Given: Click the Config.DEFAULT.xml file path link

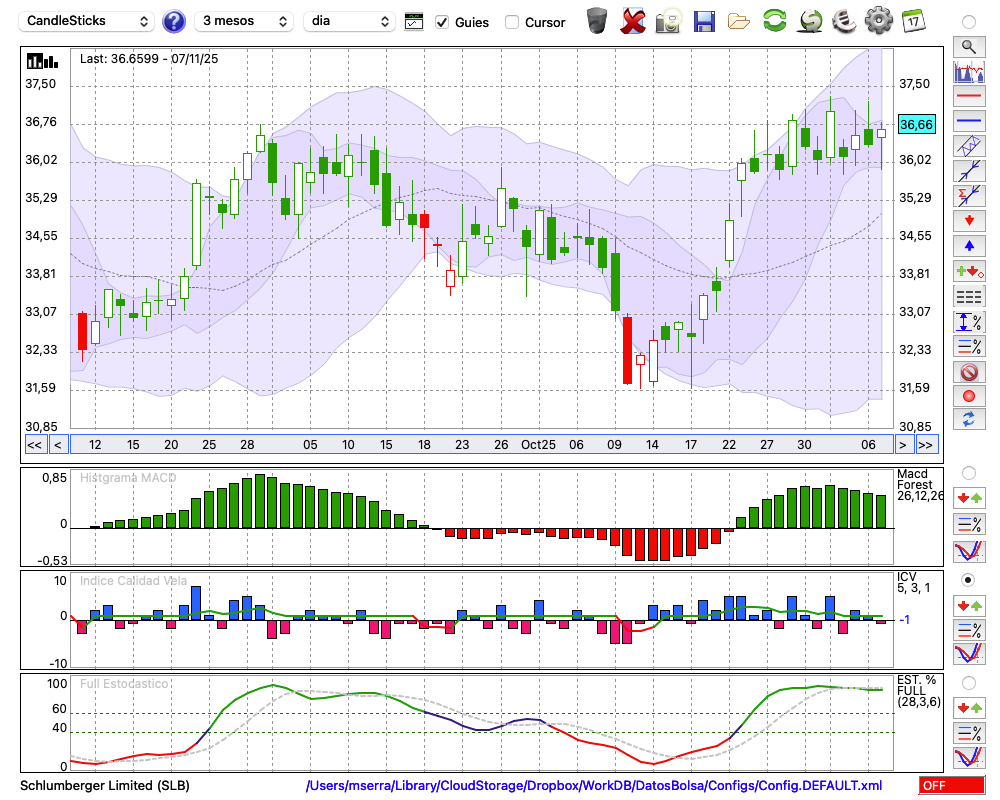Looking at the screenshot, I should 594,785.
